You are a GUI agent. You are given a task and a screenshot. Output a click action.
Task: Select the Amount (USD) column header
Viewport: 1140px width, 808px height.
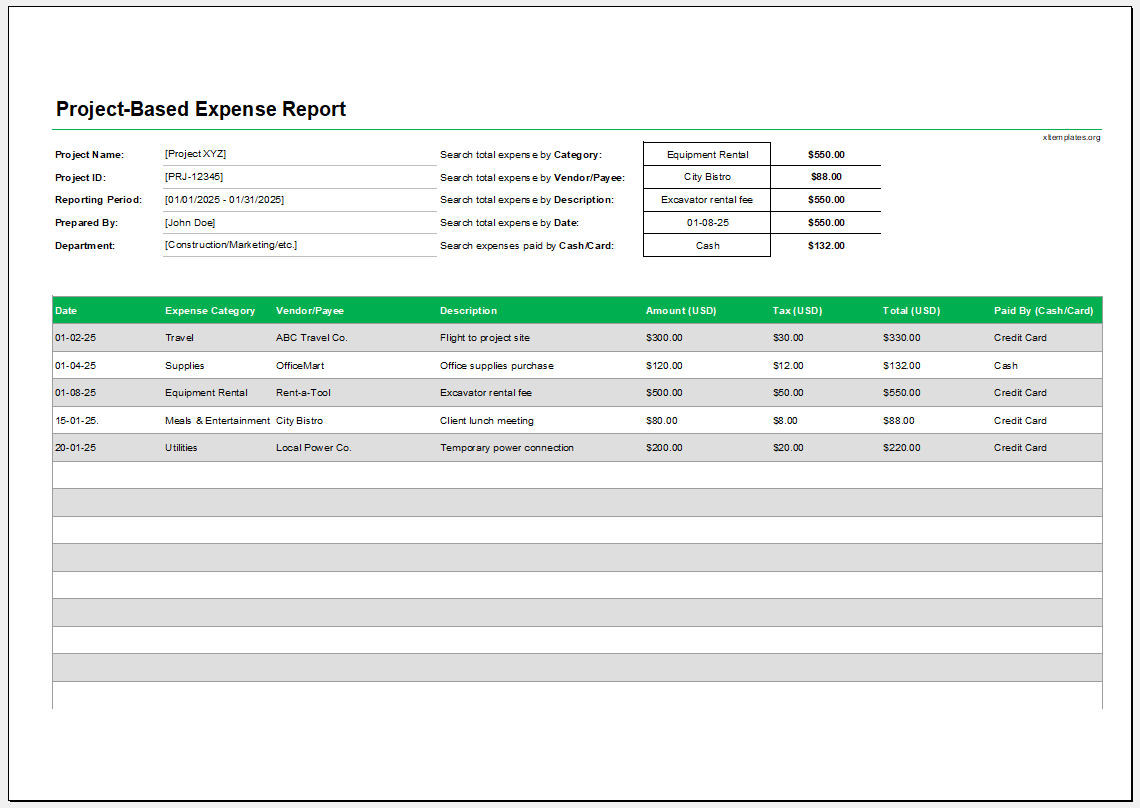click(x=680, y=310)
